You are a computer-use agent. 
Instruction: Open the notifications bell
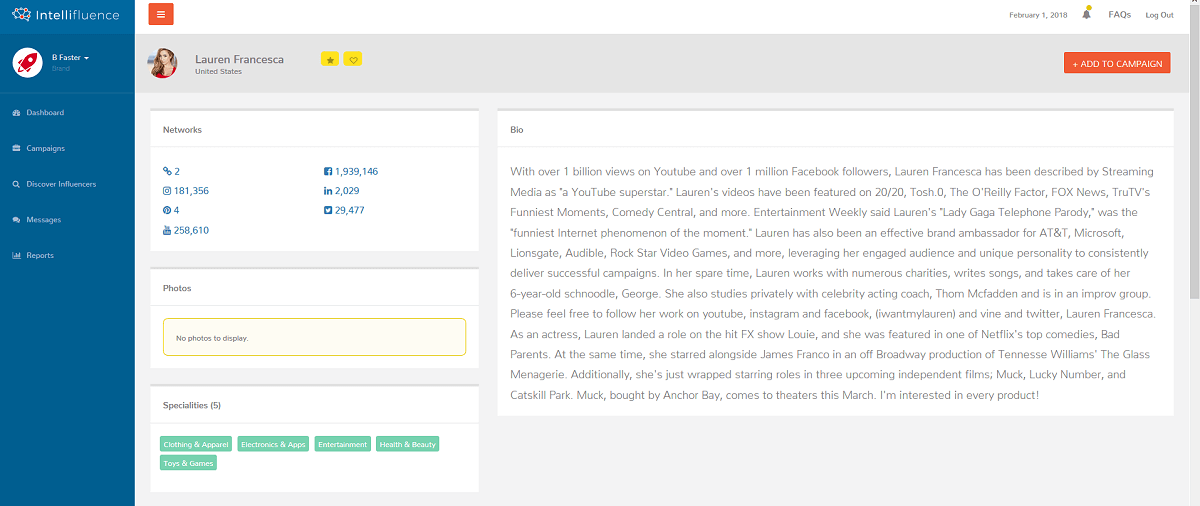1086,14
